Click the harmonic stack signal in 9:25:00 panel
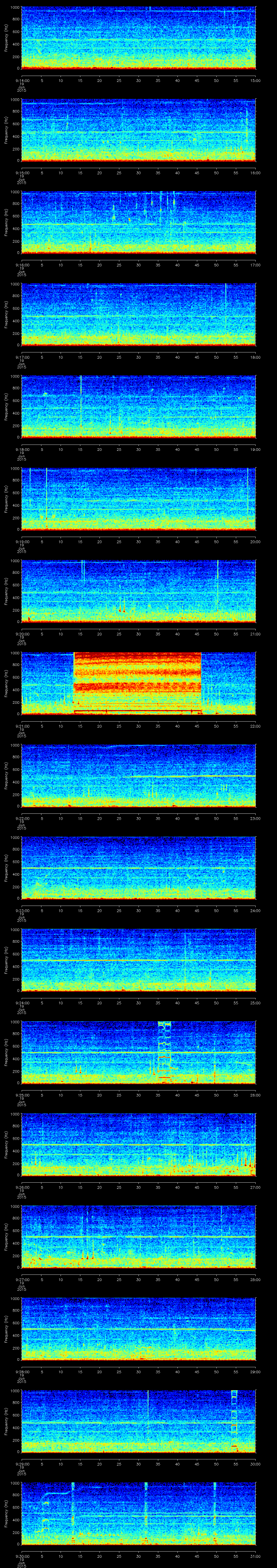Image resolution: width=277 pixels, height=1568 pixels. pyautogui.click(x=164, y=1051)
